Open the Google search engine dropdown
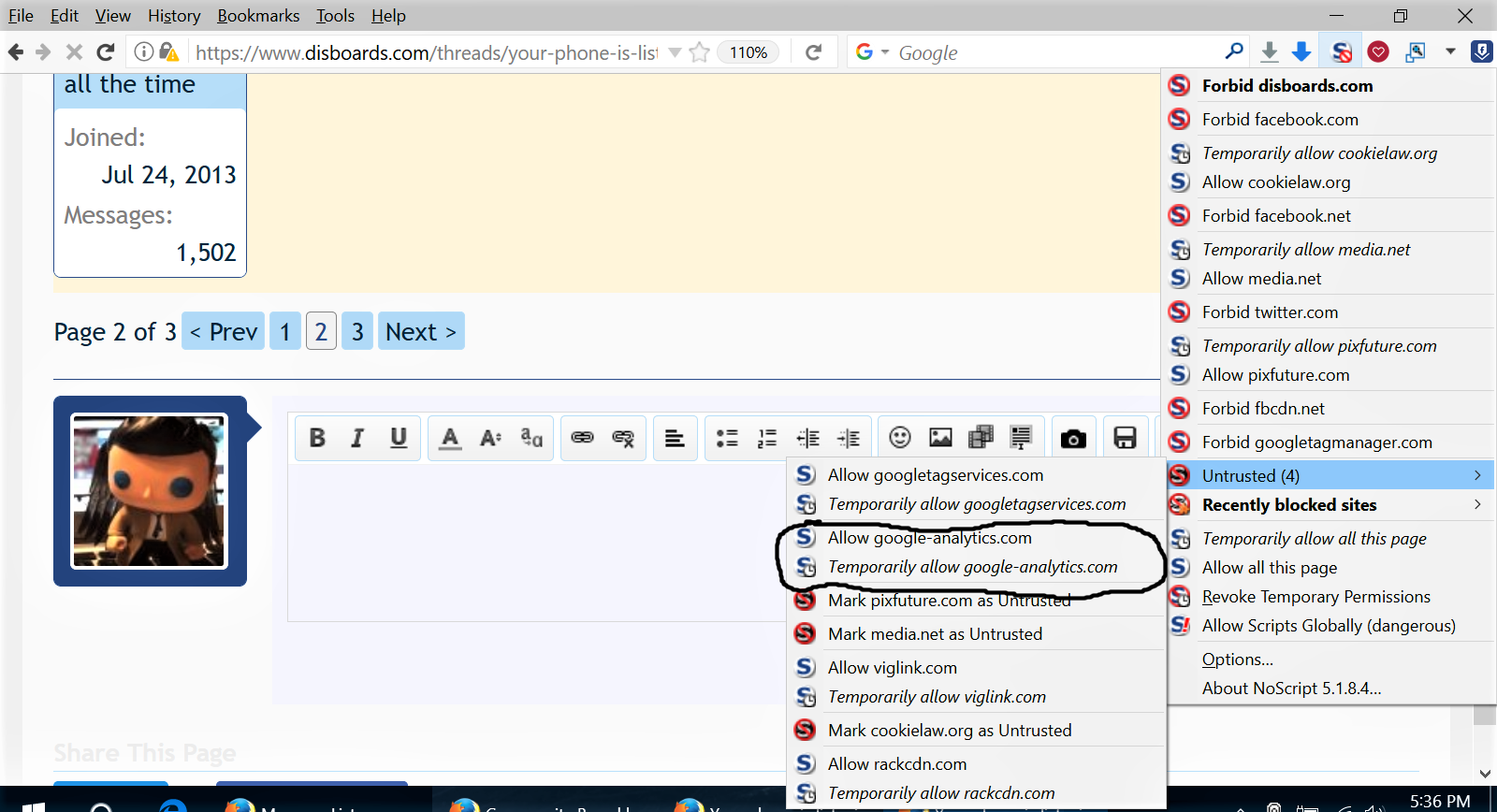 (872, 52)
